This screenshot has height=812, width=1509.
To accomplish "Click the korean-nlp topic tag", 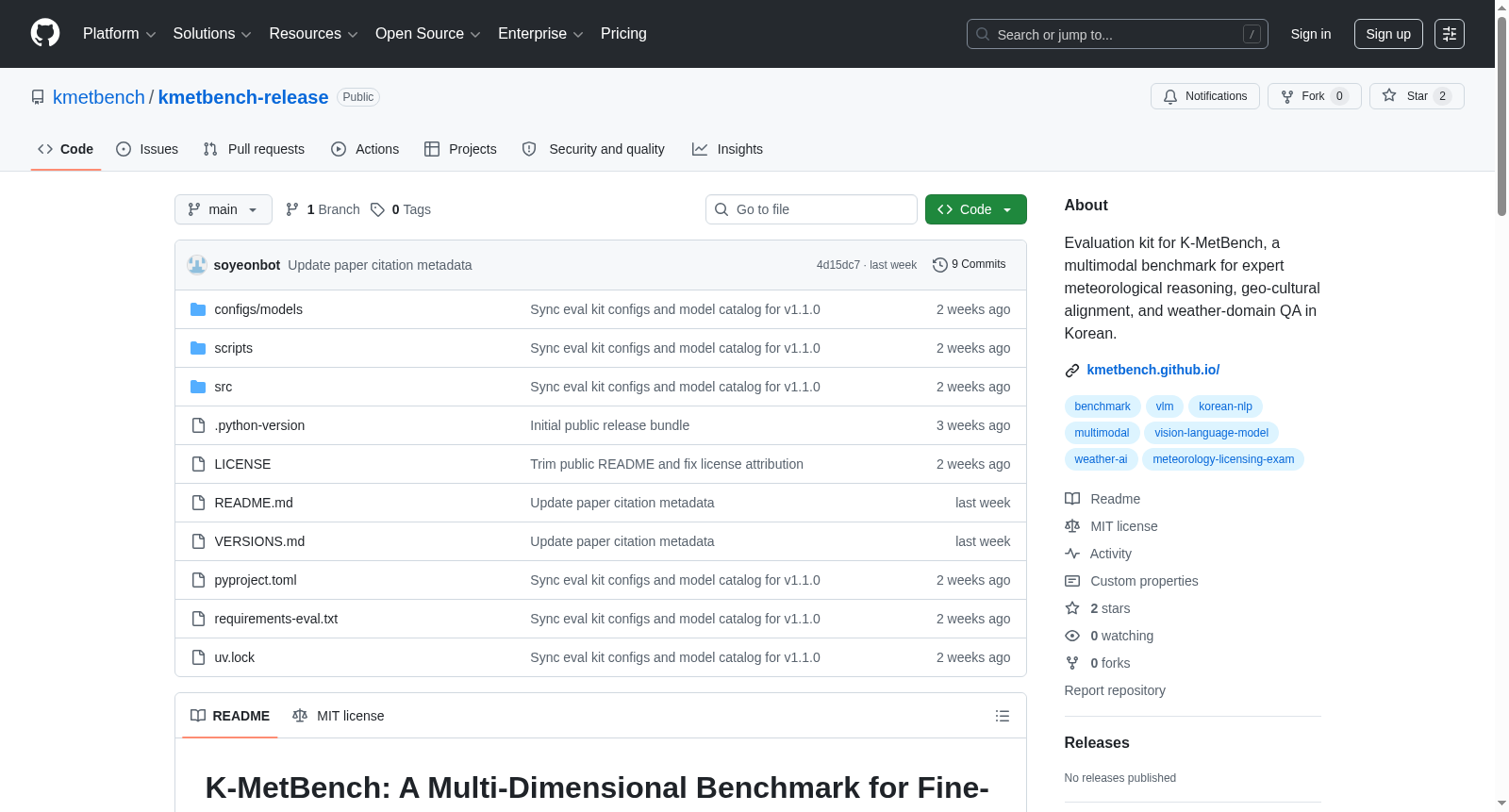I will 1225,406.
